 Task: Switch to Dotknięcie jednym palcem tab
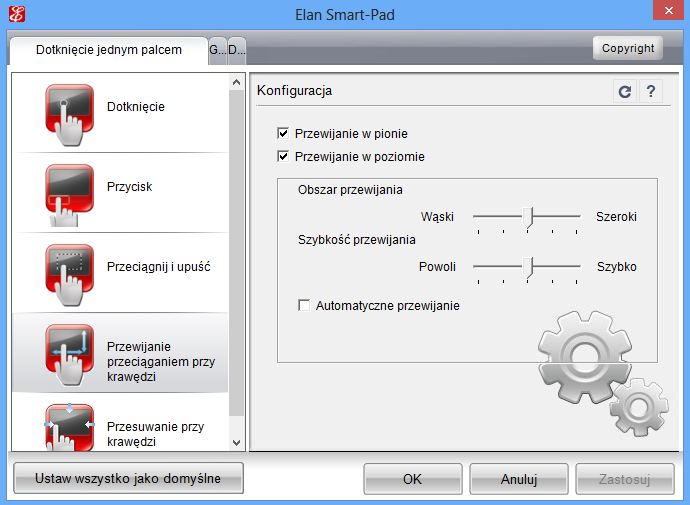[x=109, y=50]
